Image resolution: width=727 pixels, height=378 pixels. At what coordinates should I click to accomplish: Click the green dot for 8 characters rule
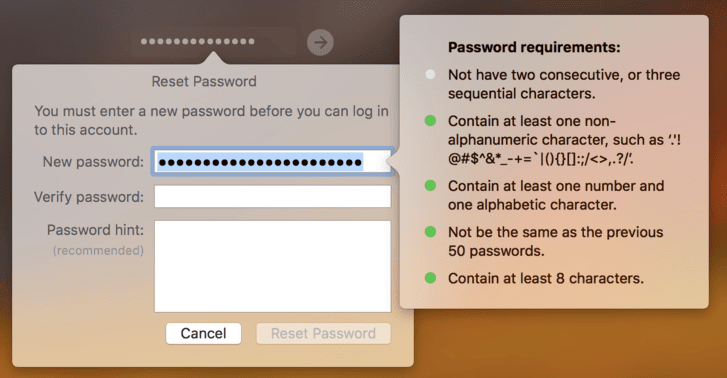430,278
